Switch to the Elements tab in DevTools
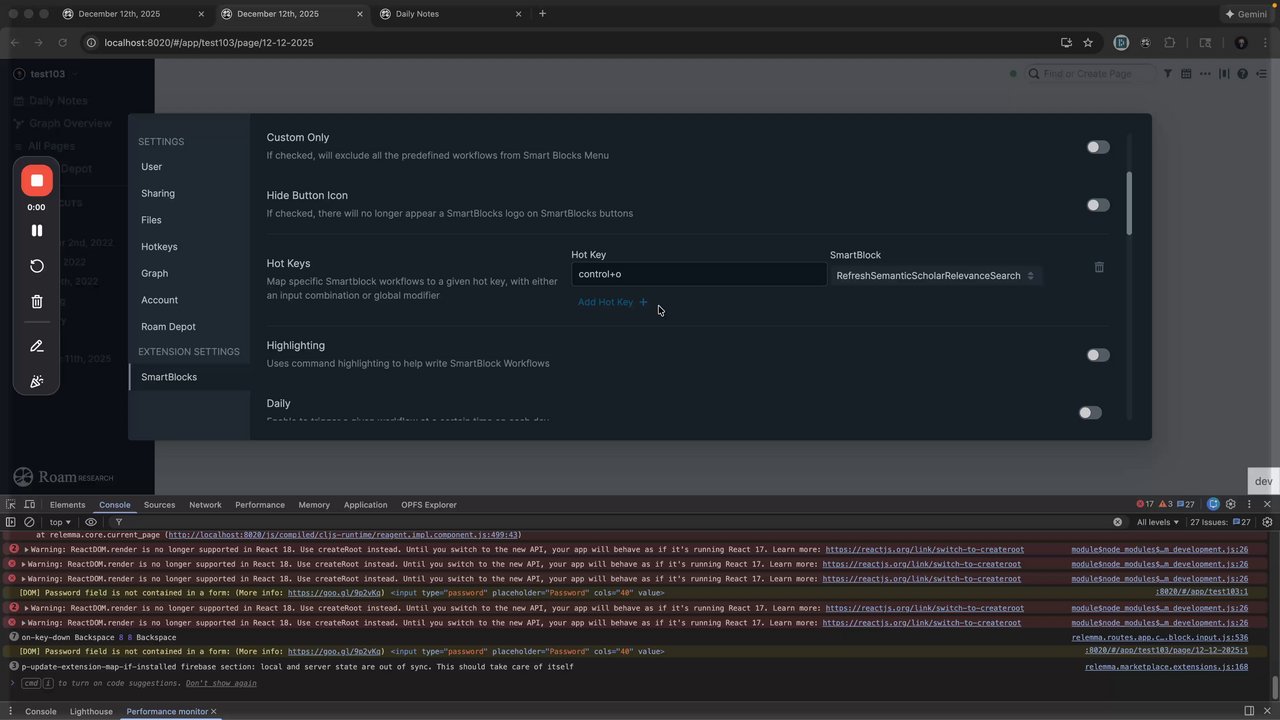1280x720 pixels. [x=68, y=505]
